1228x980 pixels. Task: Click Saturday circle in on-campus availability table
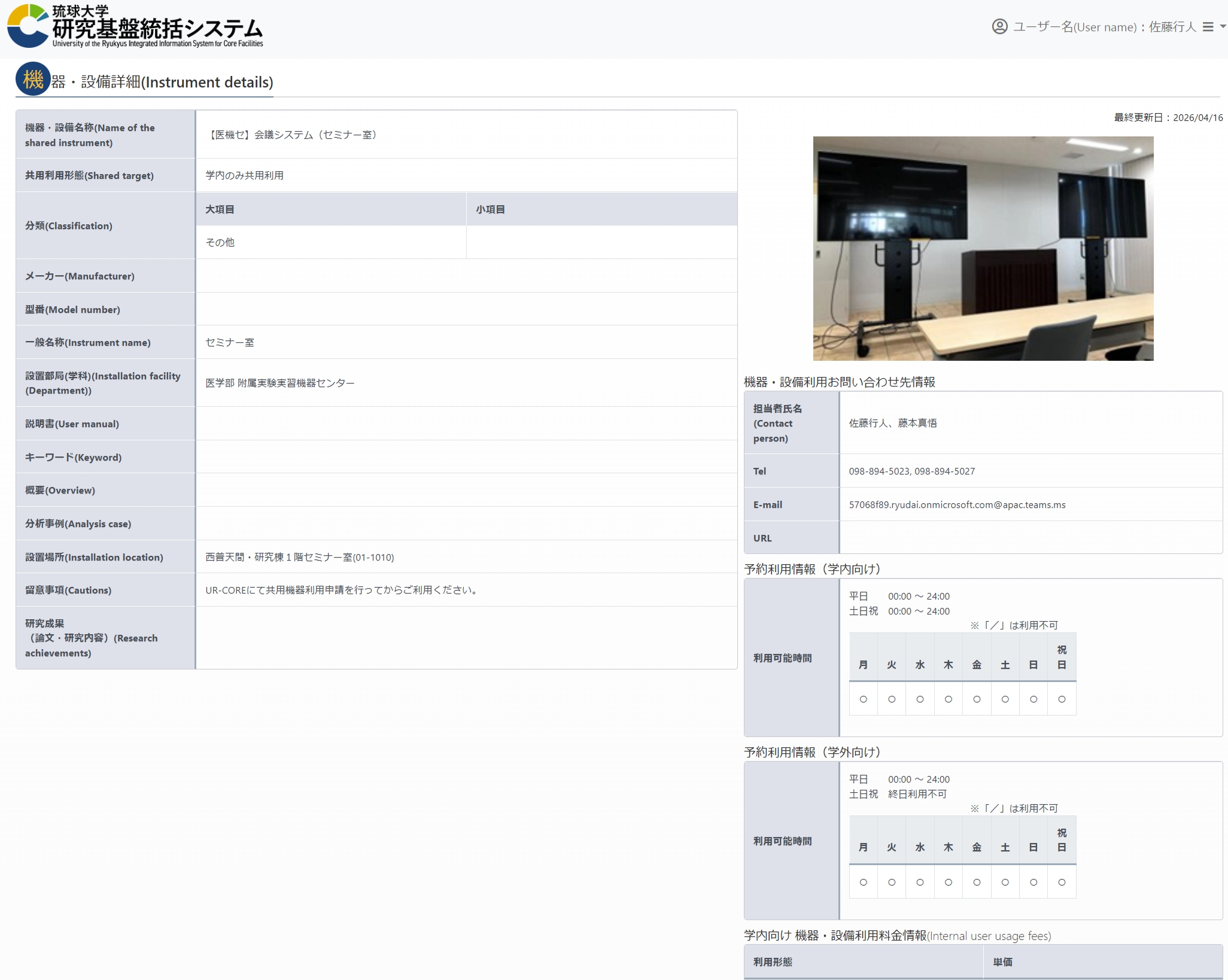point(1005,699)
